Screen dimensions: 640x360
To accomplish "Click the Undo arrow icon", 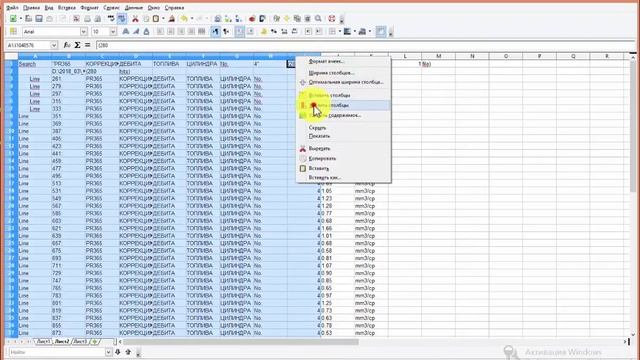I will pyautogui.click(x=184, y=19).
